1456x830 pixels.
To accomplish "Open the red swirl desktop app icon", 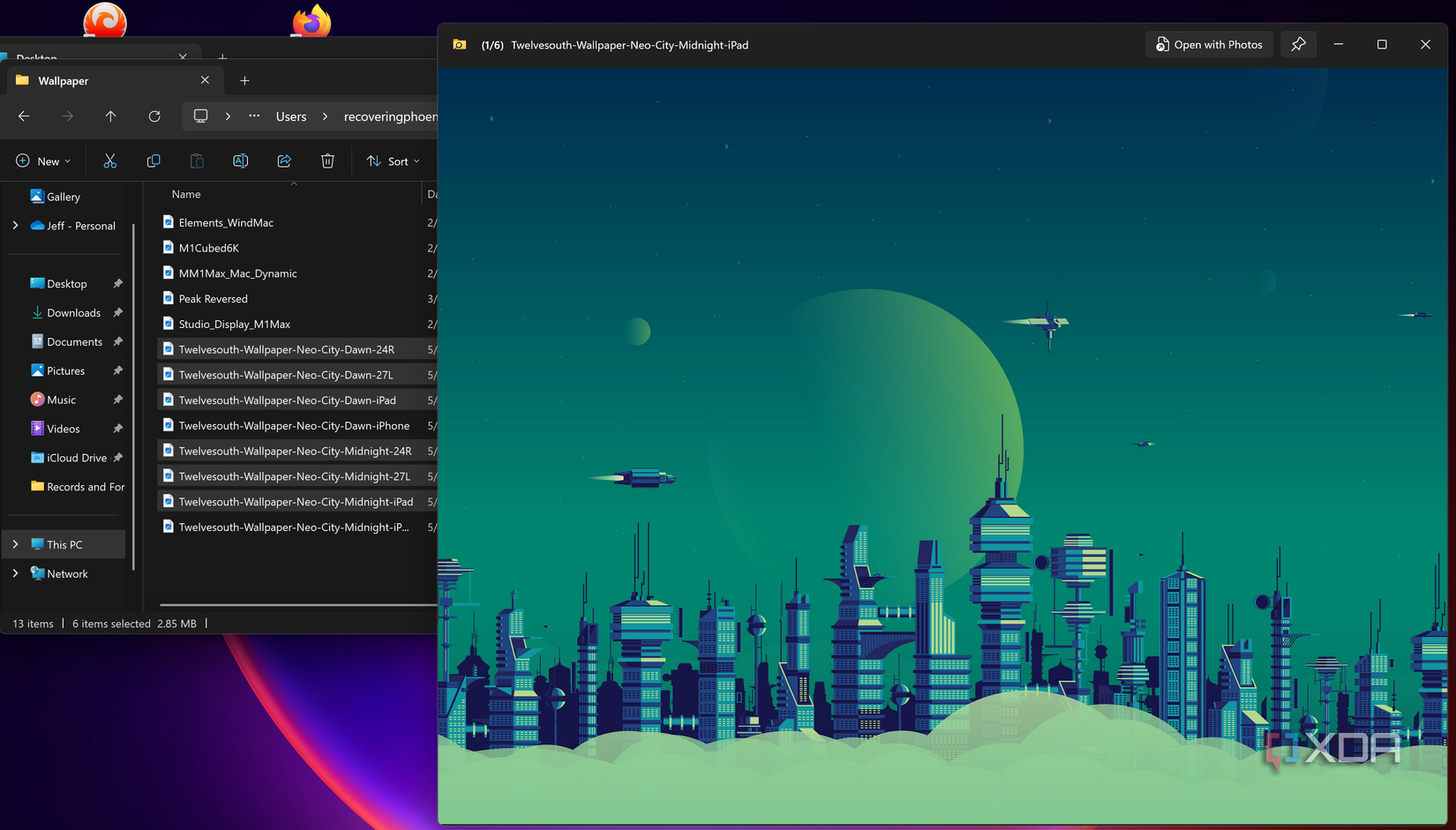I will point(105,19).
